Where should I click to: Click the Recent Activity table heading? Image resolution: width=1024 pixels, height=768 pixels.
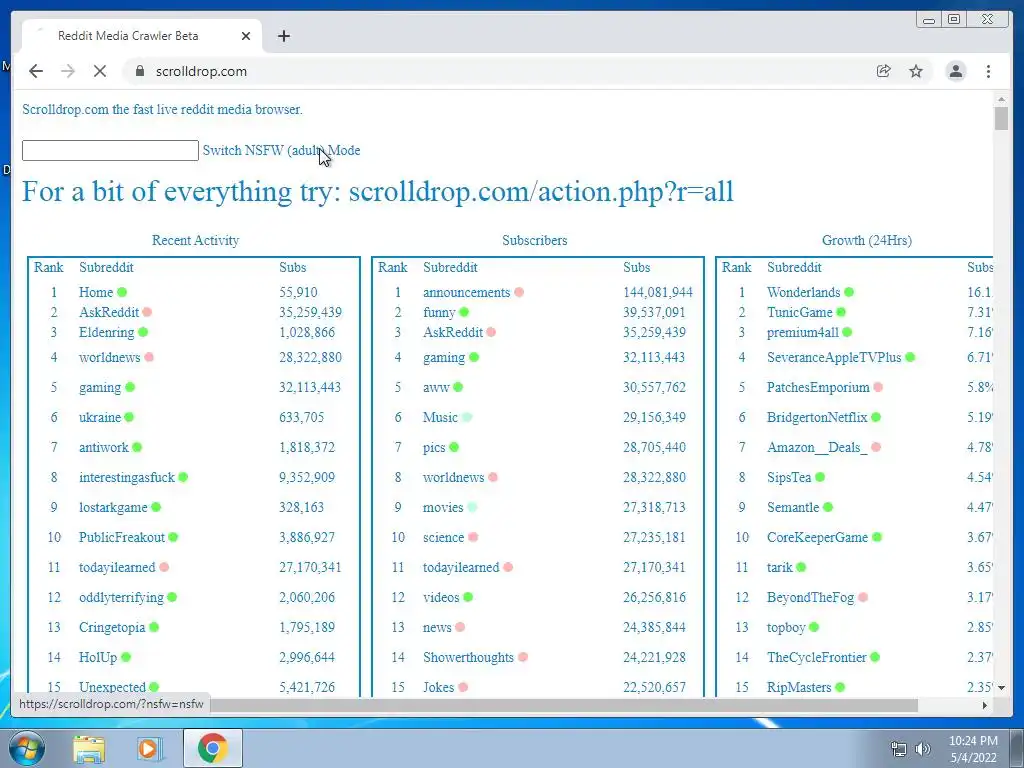coord(195,240)
